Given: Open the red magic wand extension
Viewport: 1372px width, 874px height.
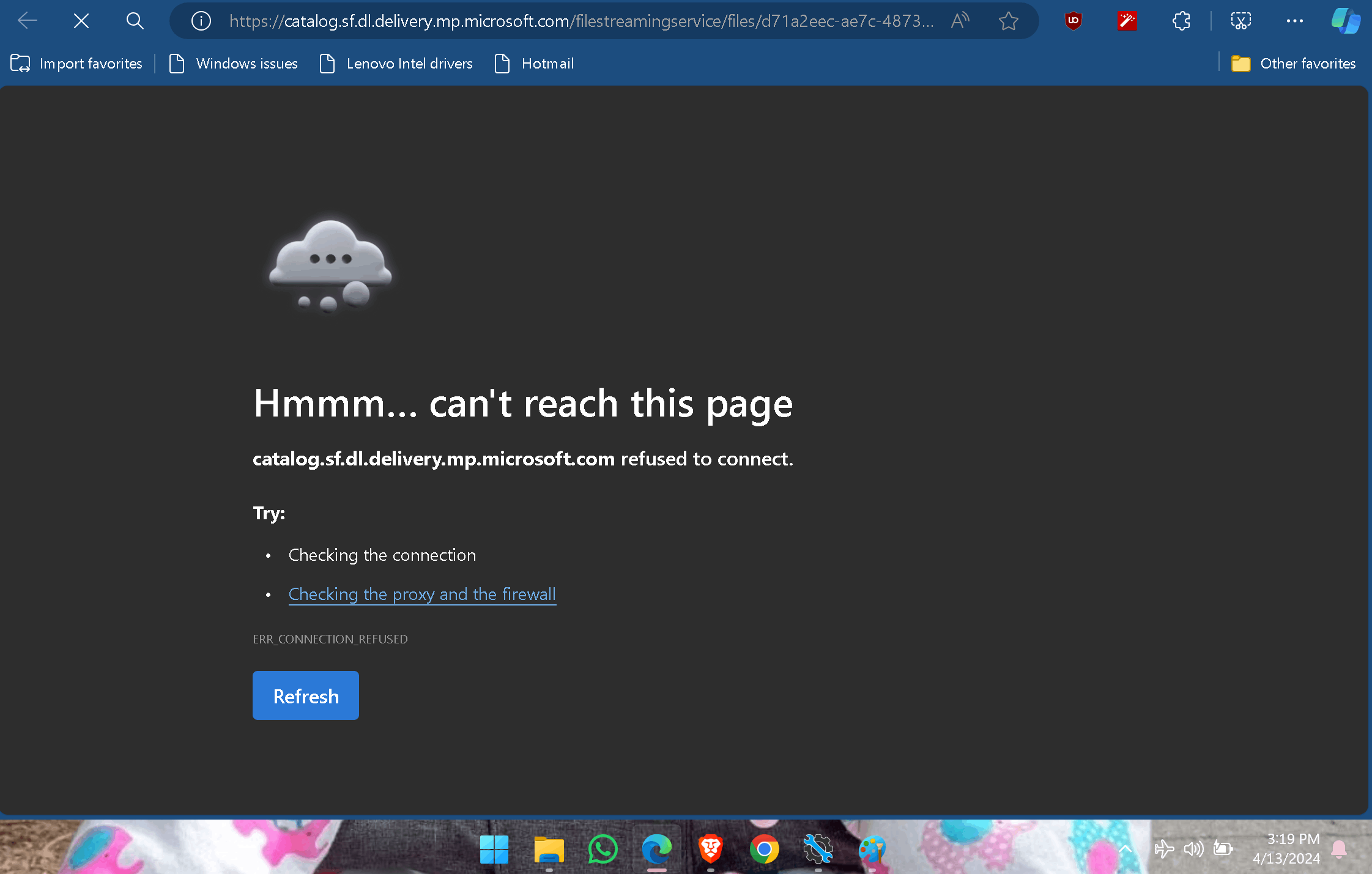Looking at the screenshot, I should click(1127, 21).
